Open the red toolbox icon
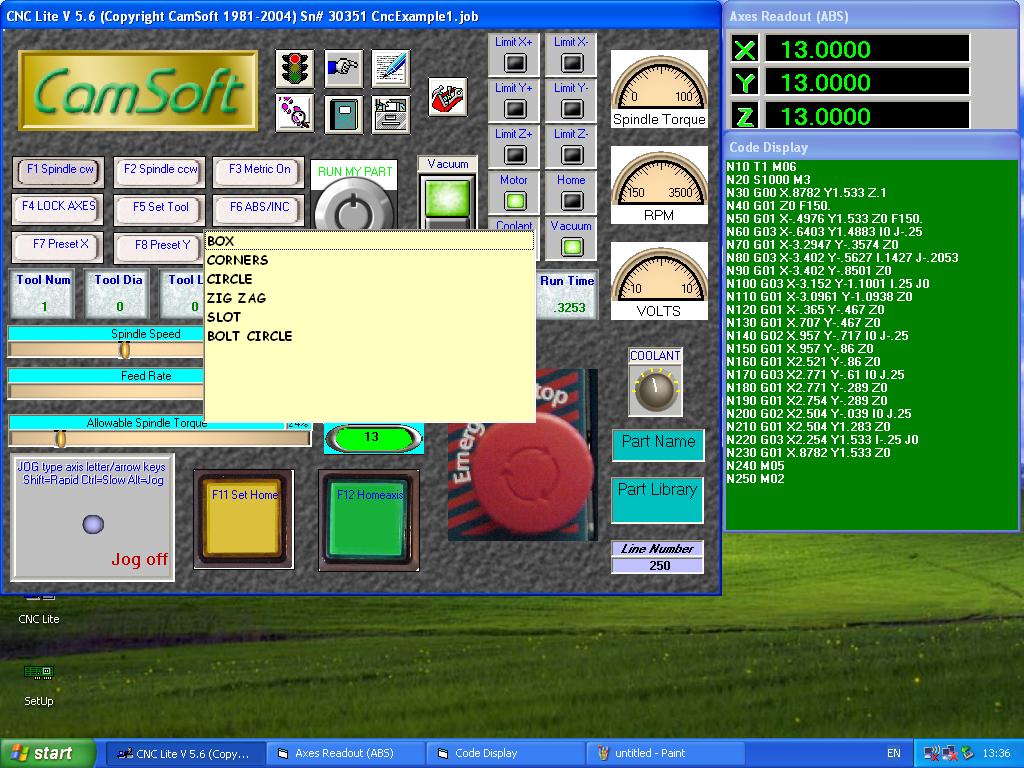This screenshot has height=768, width=1024. click(x=448, y=97)
